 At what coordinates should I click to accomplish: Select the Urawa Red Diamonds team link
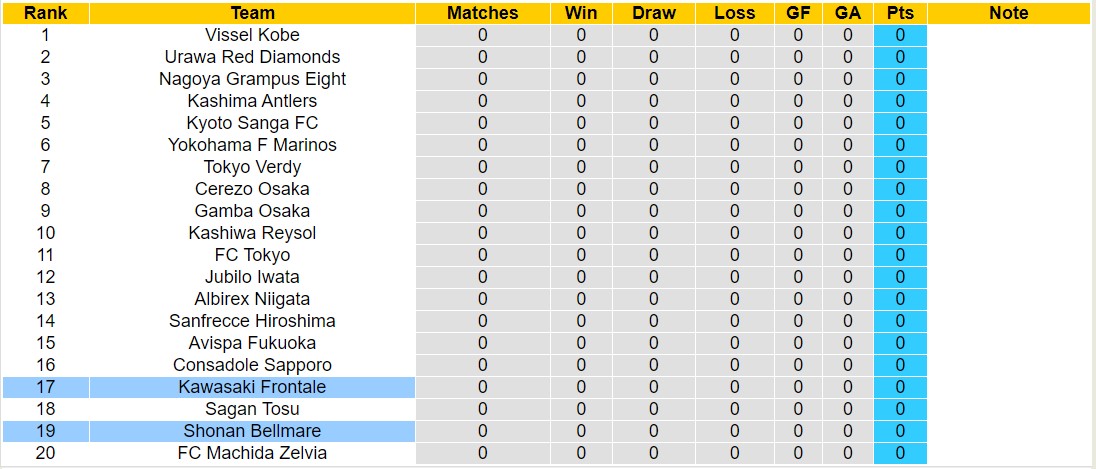252,57
